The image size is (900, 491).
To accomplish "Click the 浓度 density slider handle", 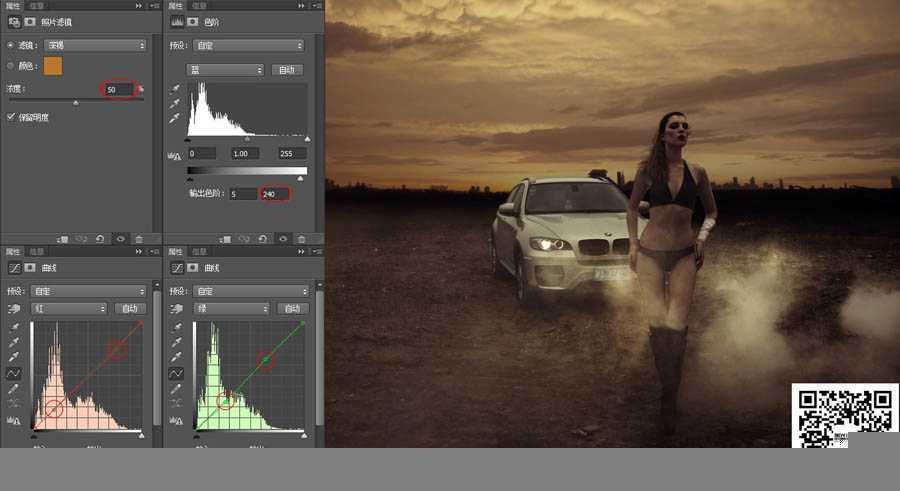I will click(76, 103).
